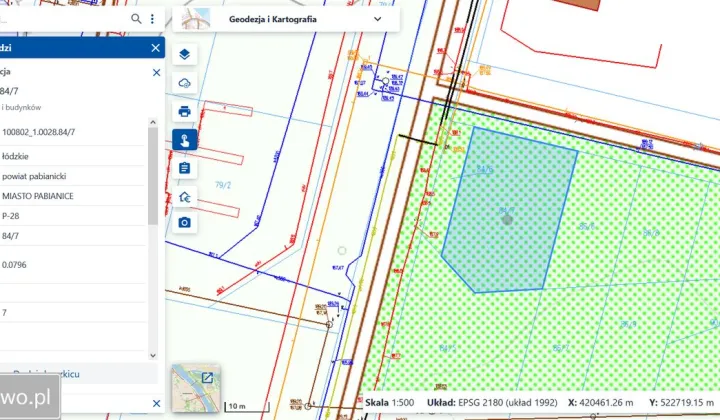720x420 pixels.
Task: Select the łódzkie voivodeship row
Action: 72,157
